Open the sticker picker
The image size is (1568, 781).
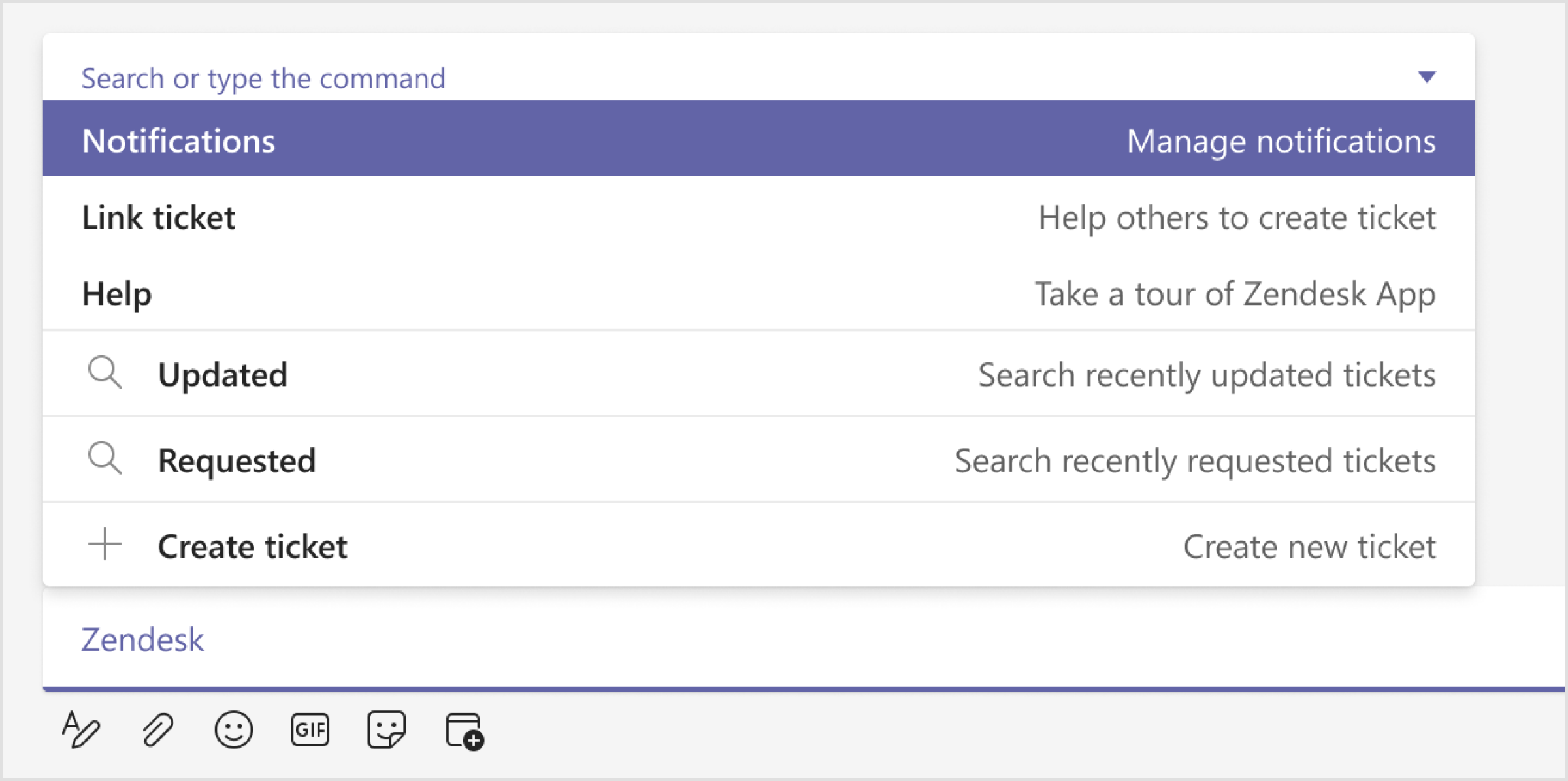point(387,729)
